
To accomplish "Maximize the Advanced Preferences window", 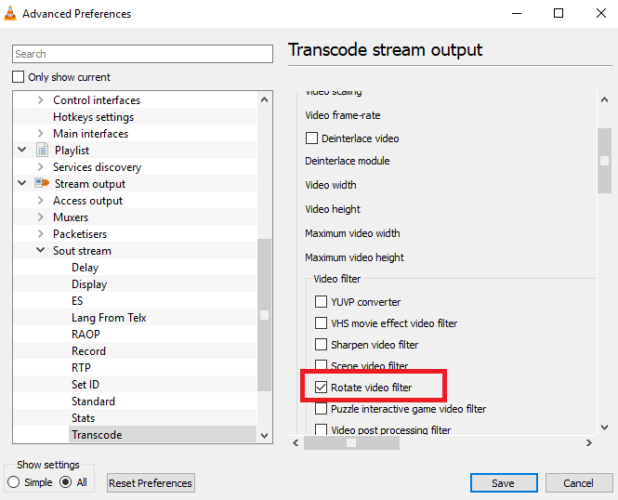I will tap(558, 13).
